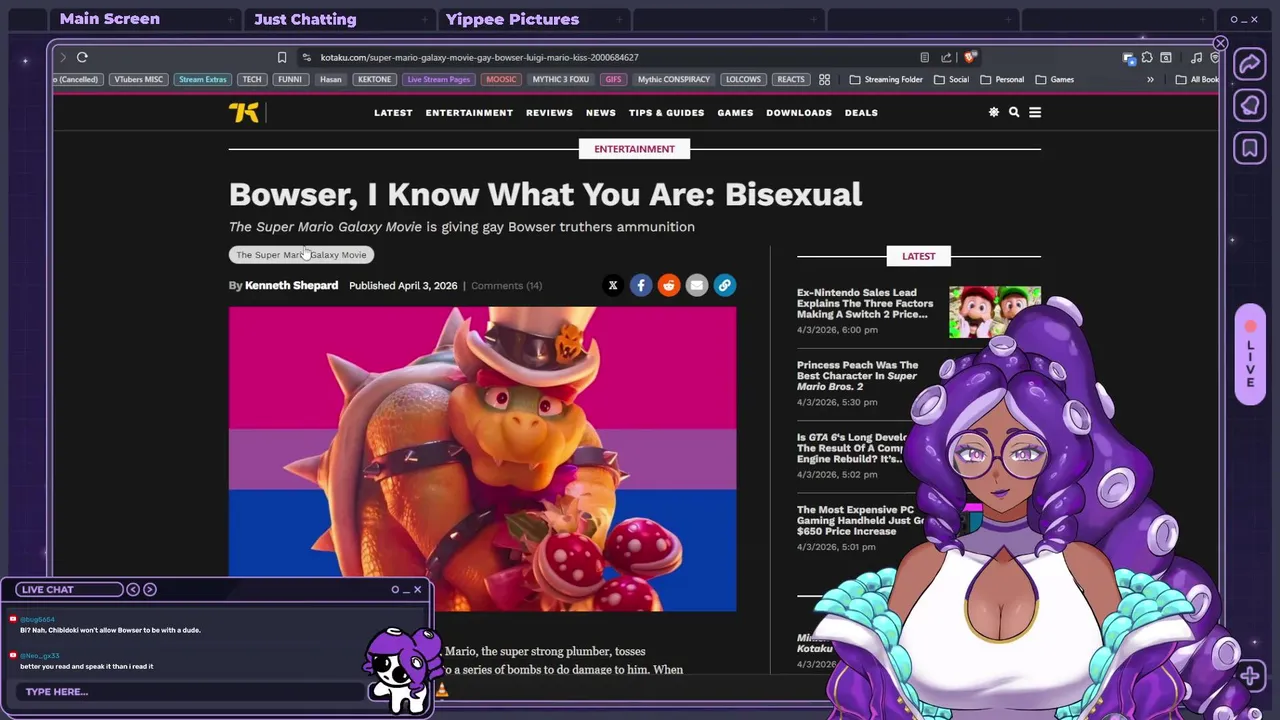Open the Stream Extras bookmark
The width and height of the screenshot is (1280, 720).
click(x=203, y=80)
